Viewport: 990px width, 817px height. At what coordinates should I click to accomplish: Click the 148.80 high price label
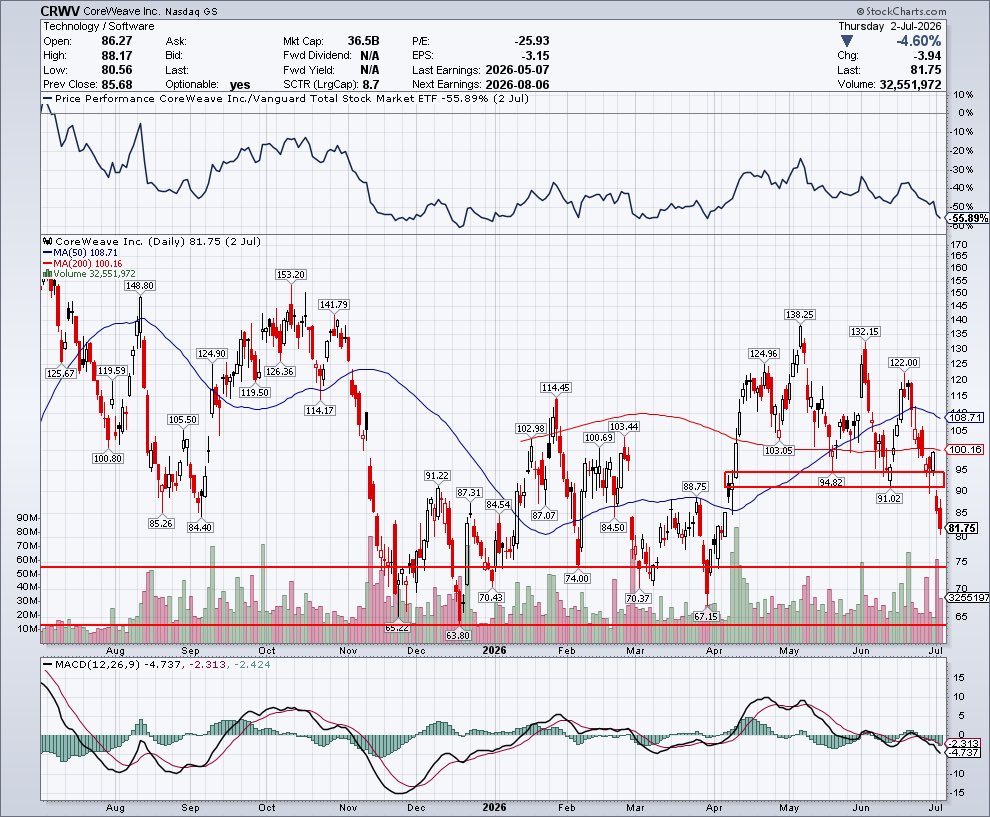140,285
